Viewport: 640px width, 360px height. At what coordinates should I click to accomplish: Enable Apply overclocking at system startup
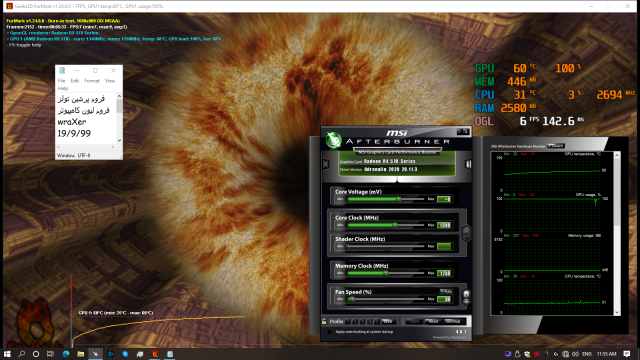click(x=329, y=332)
